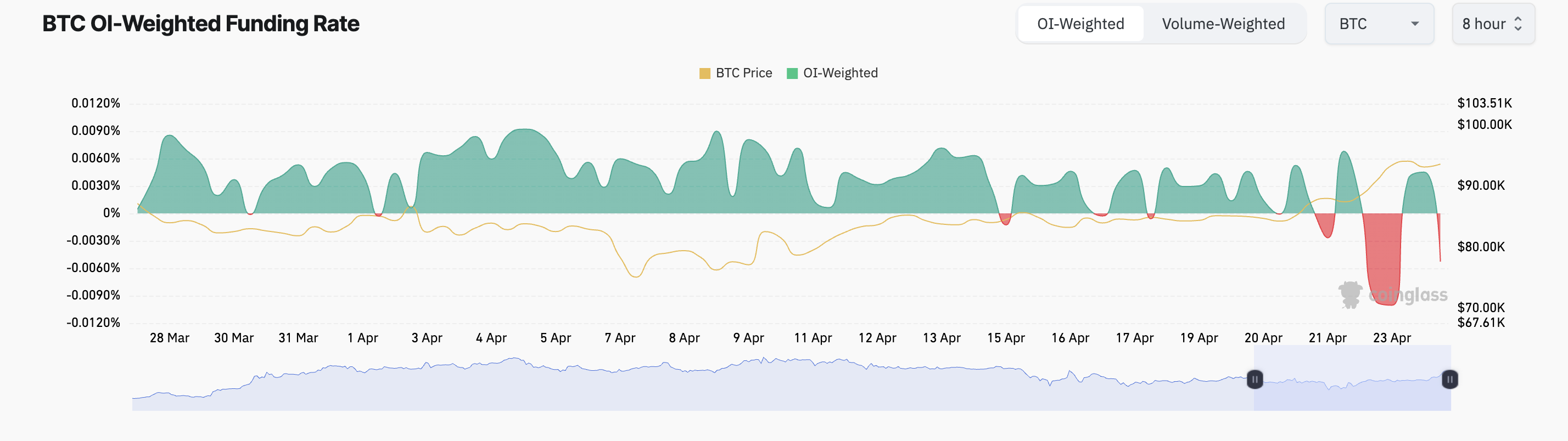Select the OI-Weighted tab
Viewport: 1568px width, 441px height.
coord(1080,24)
